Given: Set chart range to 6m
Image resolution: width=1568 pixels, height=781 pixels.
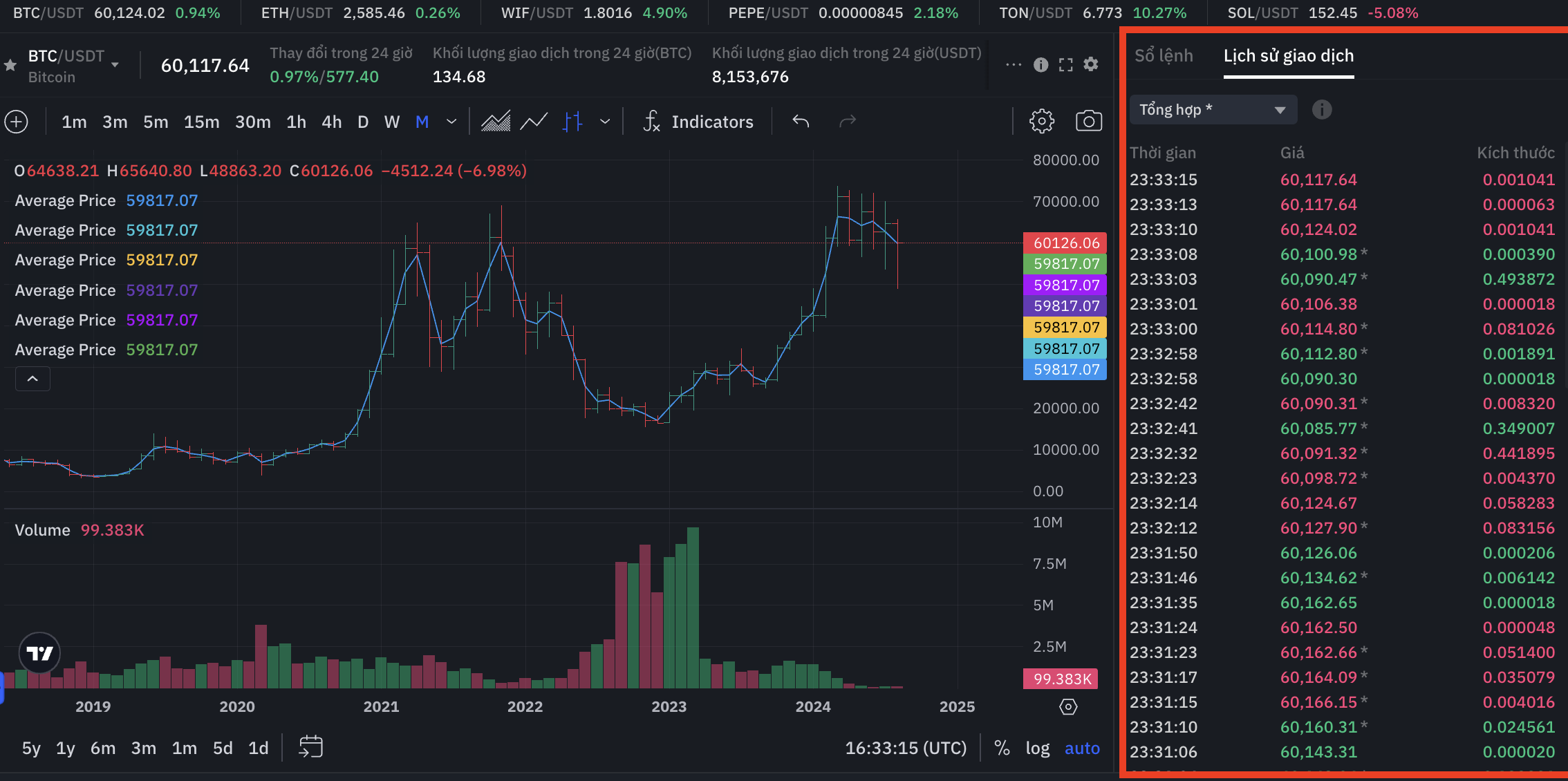Looking at the screenshot, I should [x=103, y=749].
